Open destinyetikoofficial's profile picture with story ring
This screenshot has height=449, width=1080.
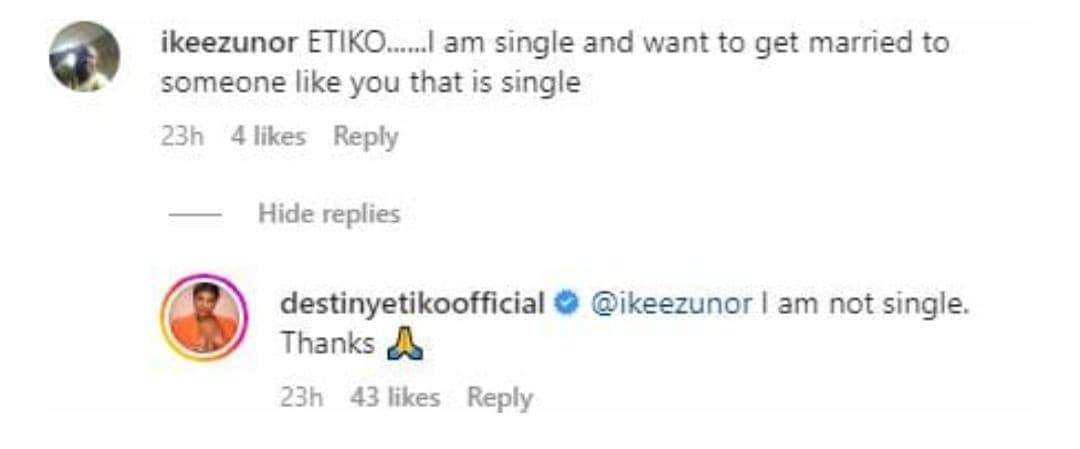[x=203, y=319]
